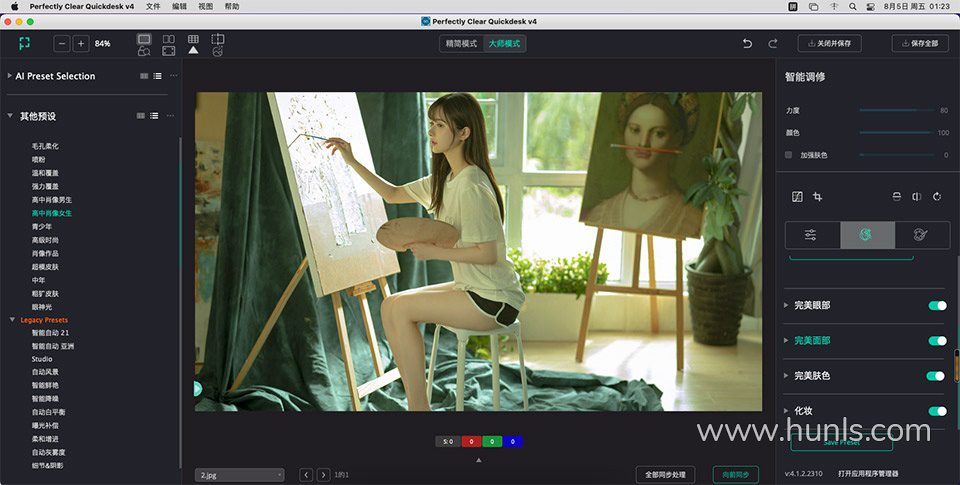Viewport: 960px width, 485px height.
Task: Open the 编辑 menu
Action: [x=179, y=6]
